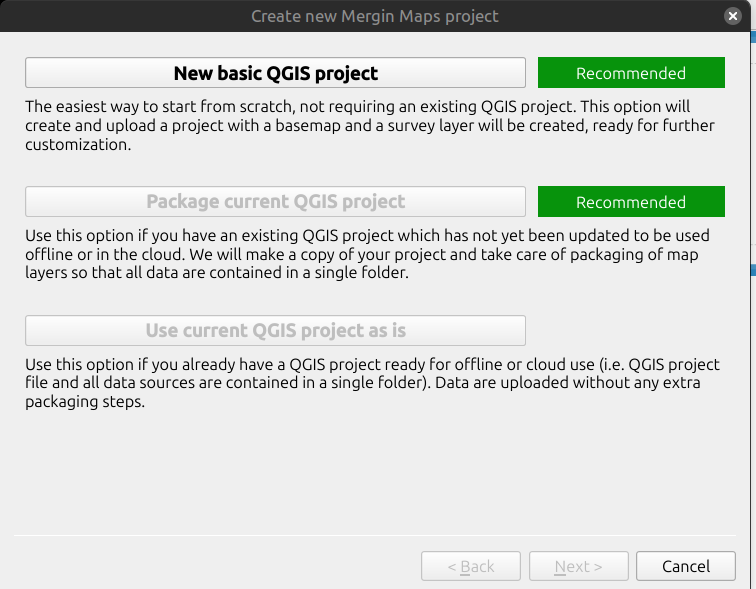Image resolution: width=756 pixels, height=589 pixels.
Task: Click the Create new Mergin Maps project title bar
Action: point(375,16)
